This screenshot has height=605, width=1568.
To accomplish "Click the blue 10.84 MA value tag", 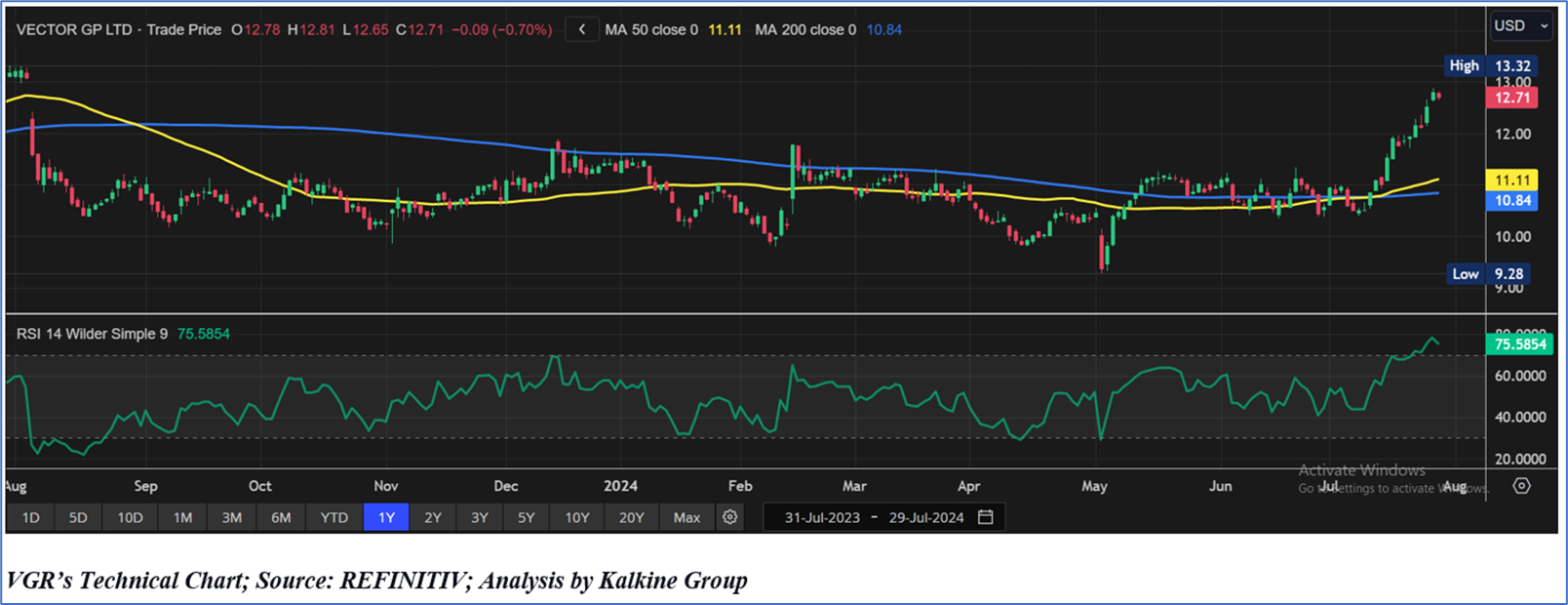I will tap(1512, 201).
